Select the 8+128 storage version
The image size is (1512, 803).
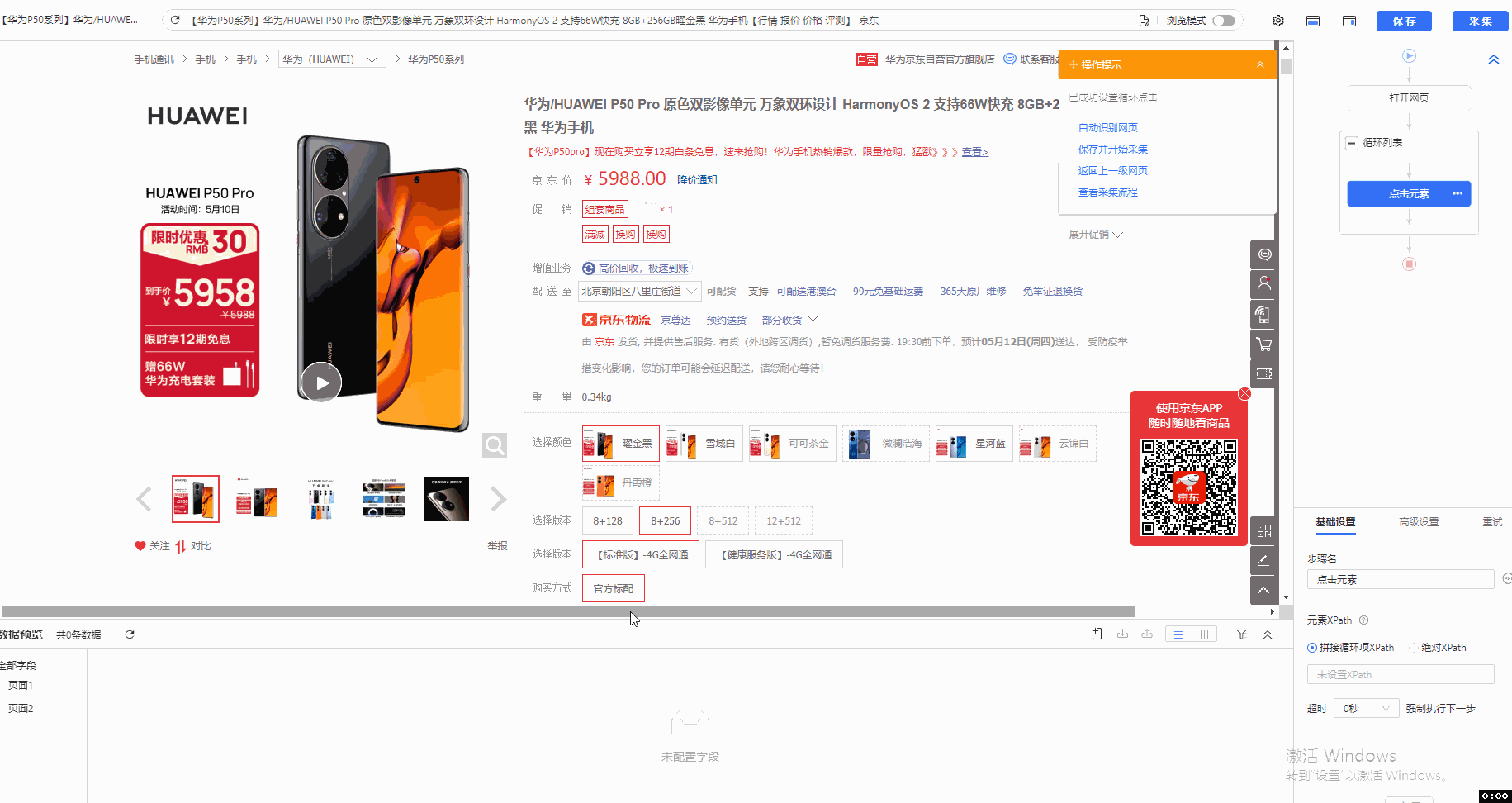pos(608,520)
